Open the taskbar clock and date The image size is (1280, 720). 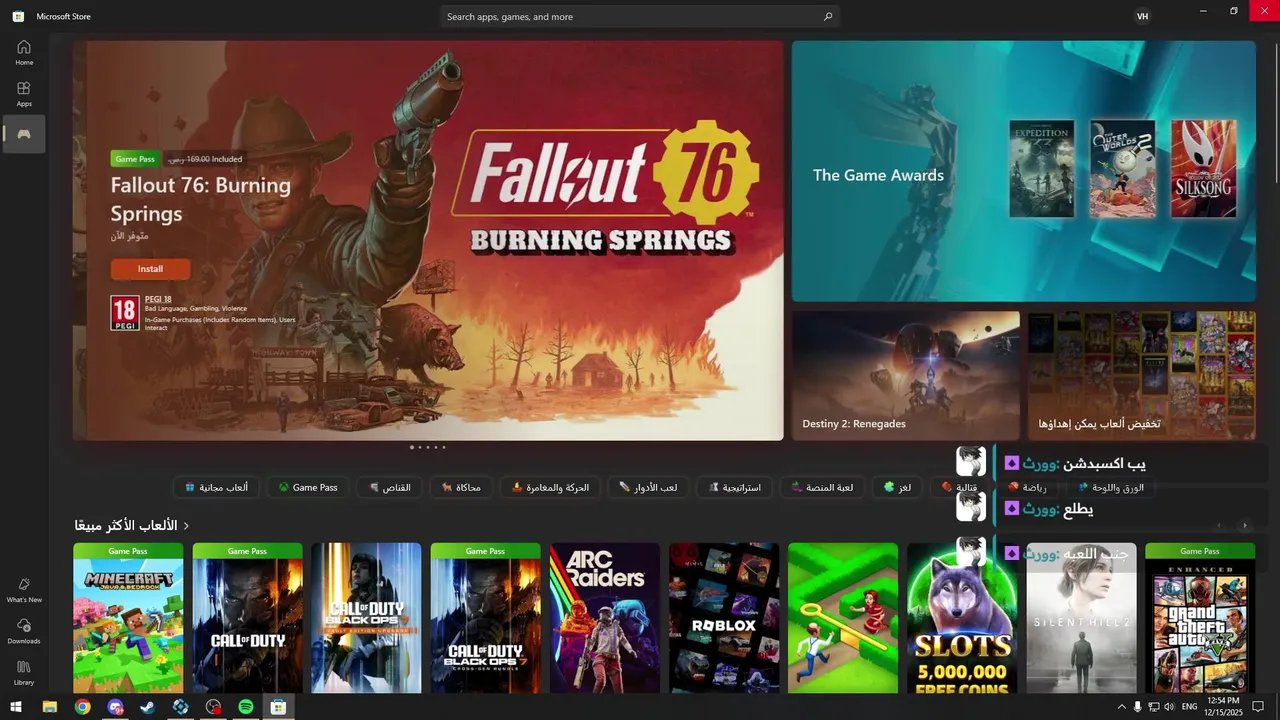click(1223, 707)
